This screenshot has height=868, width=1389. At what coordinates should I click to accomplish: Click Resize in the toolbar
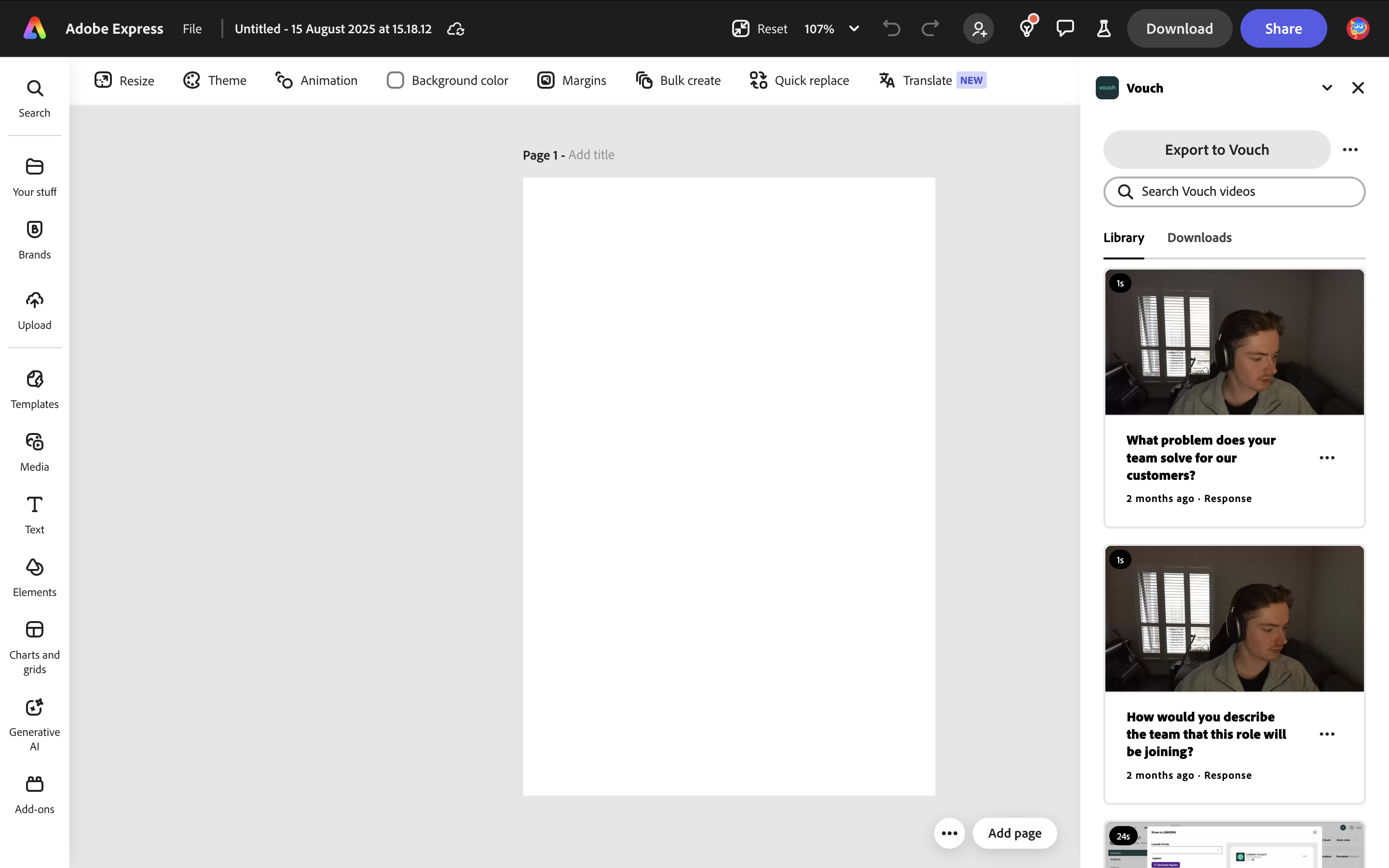tap(124, 81)
